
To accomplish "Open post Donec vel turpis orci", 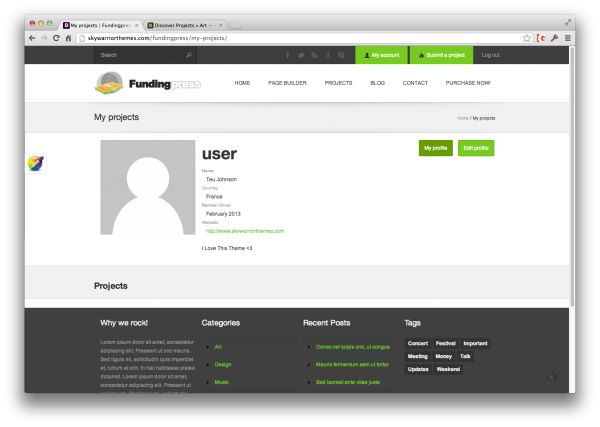I will click(x=353, y=347).
